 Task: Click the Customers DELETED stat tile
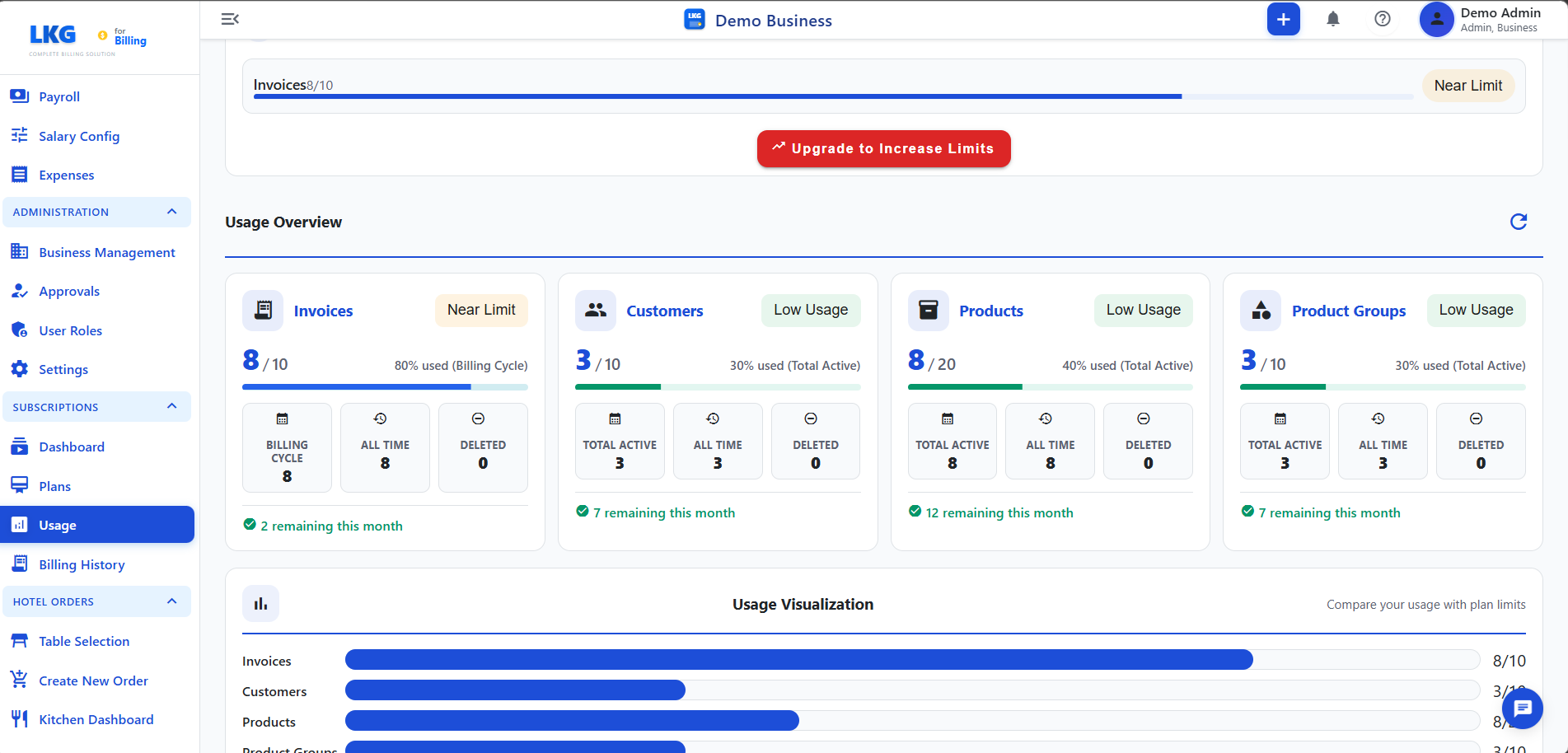(x=815, y=441)
